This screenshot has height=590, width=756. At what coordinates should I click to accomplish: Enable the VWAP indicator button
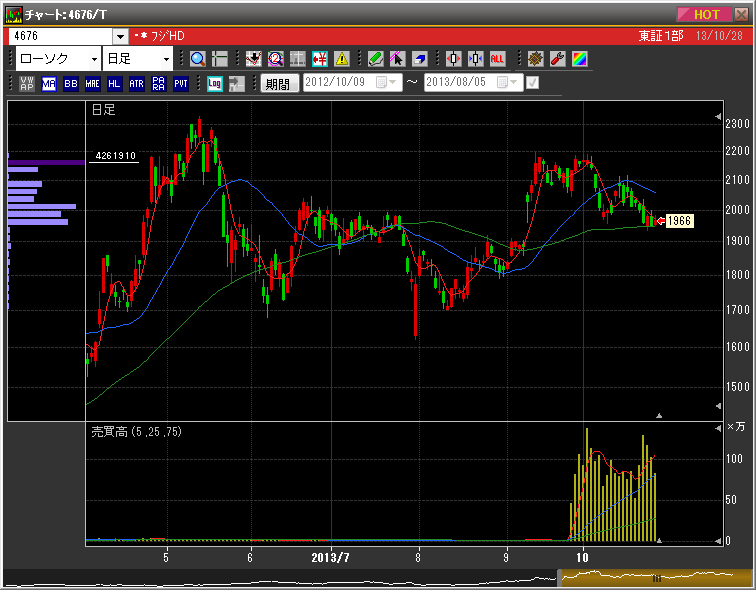click(27, 84)
